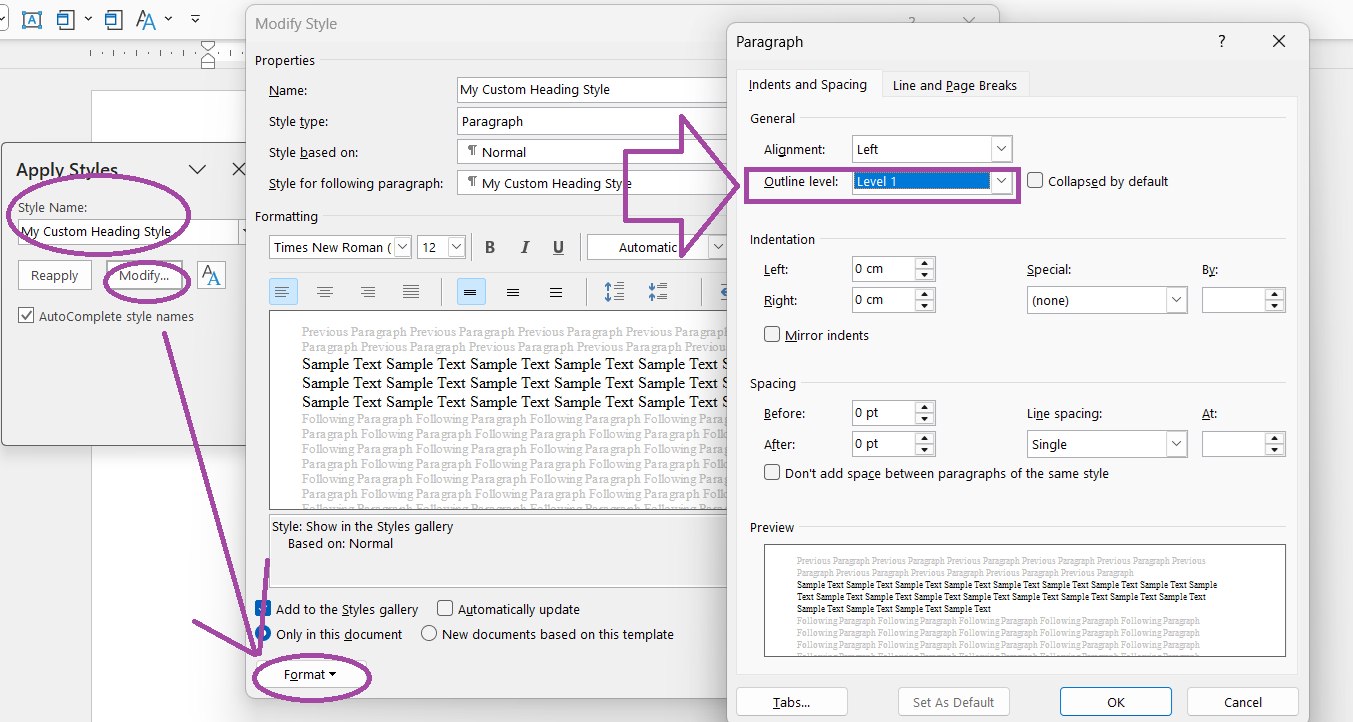Click the increase paragraph spacing icon
The image size is (1353, 722).
(x=614, y=291)
